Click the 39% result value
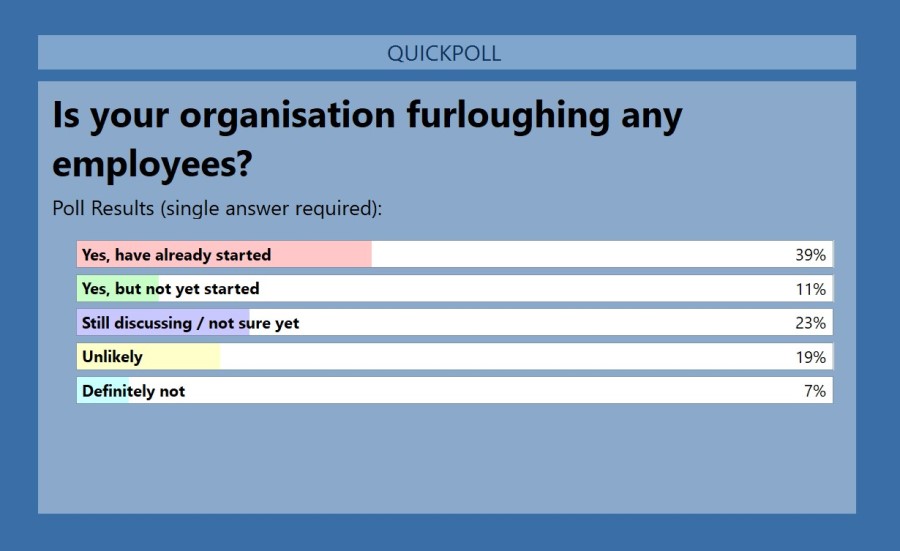The image size is (900, 551). point(810,255)
